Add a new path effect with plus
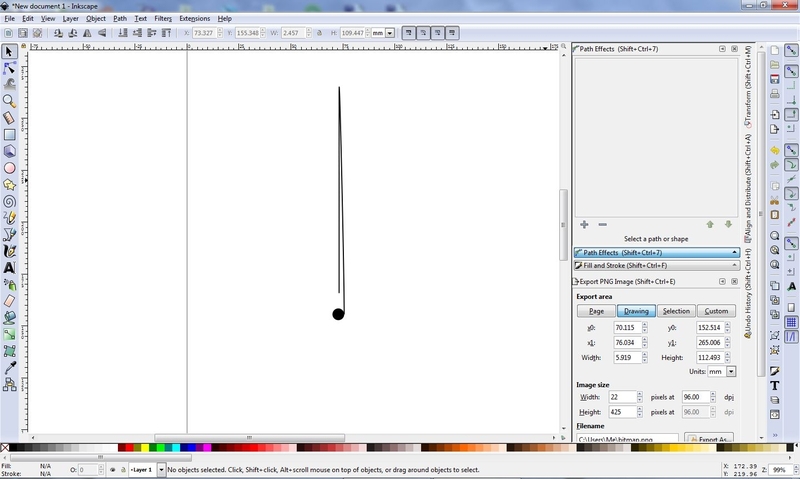800x479 pixels. point(585,225)
